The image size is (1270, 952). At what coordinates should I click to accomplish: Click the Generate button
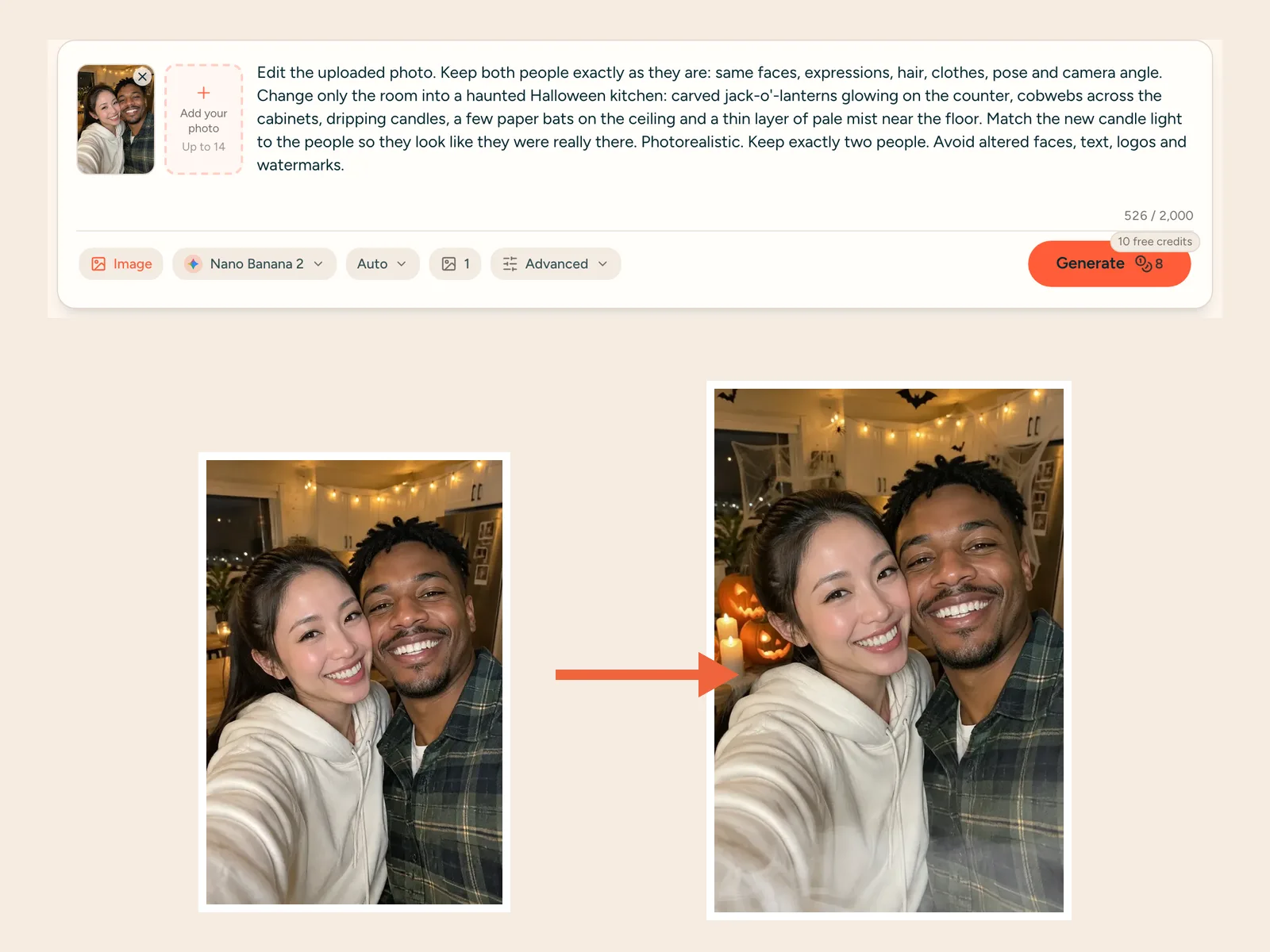tap(1109, 263)
